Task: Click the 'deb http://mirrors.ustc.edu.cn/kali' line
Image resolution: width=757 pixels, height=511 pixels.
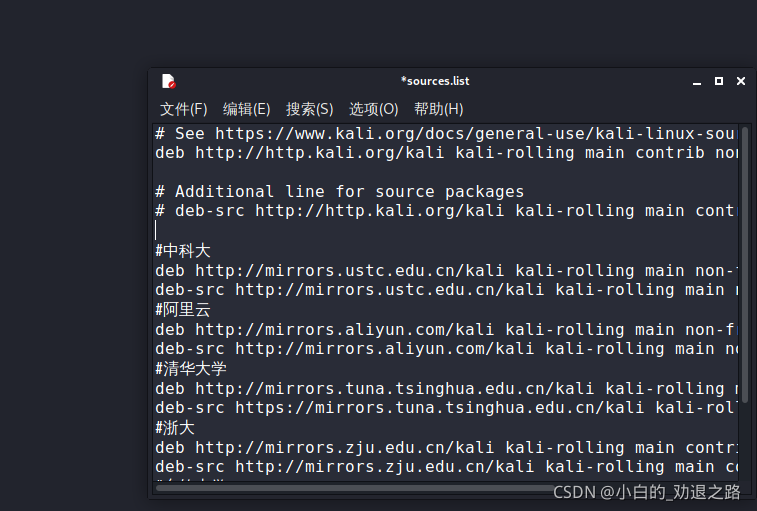Action: [x=447, y=271]
